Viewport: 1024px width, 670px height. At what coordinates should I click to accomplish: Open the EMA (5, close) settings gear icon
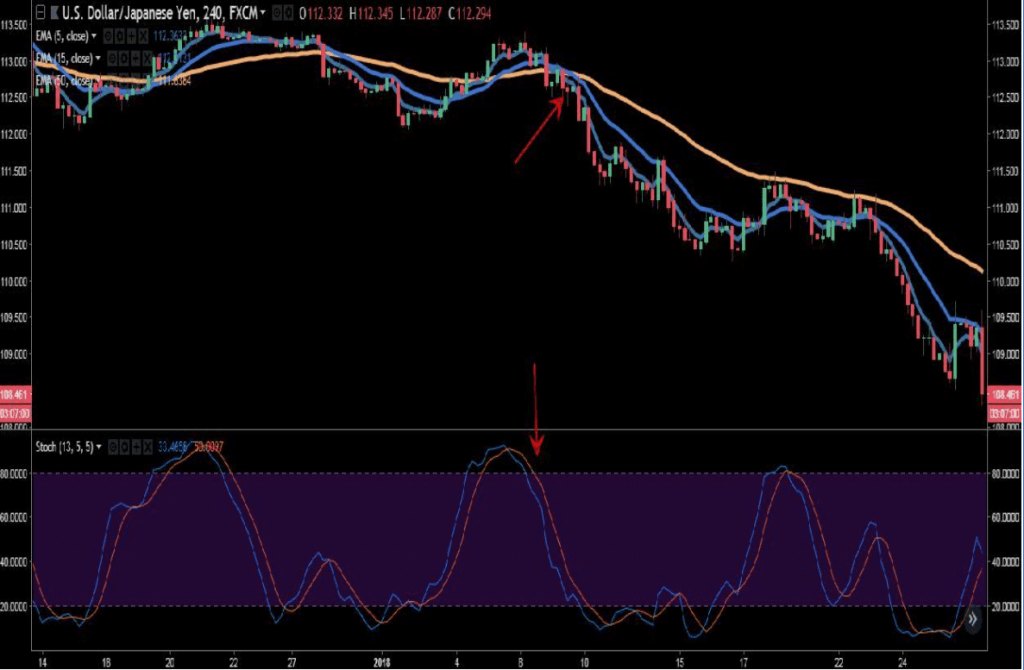click(x=120, y=37)
